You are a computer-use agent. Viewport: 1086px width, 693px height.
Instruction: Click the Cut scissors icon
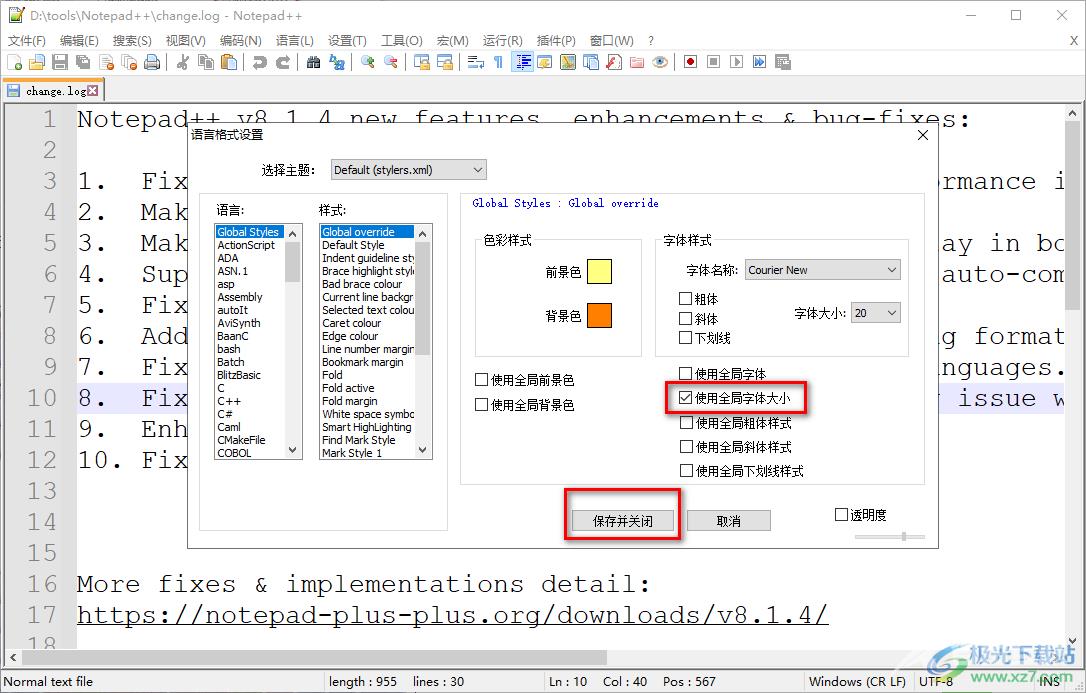(183, 62)
